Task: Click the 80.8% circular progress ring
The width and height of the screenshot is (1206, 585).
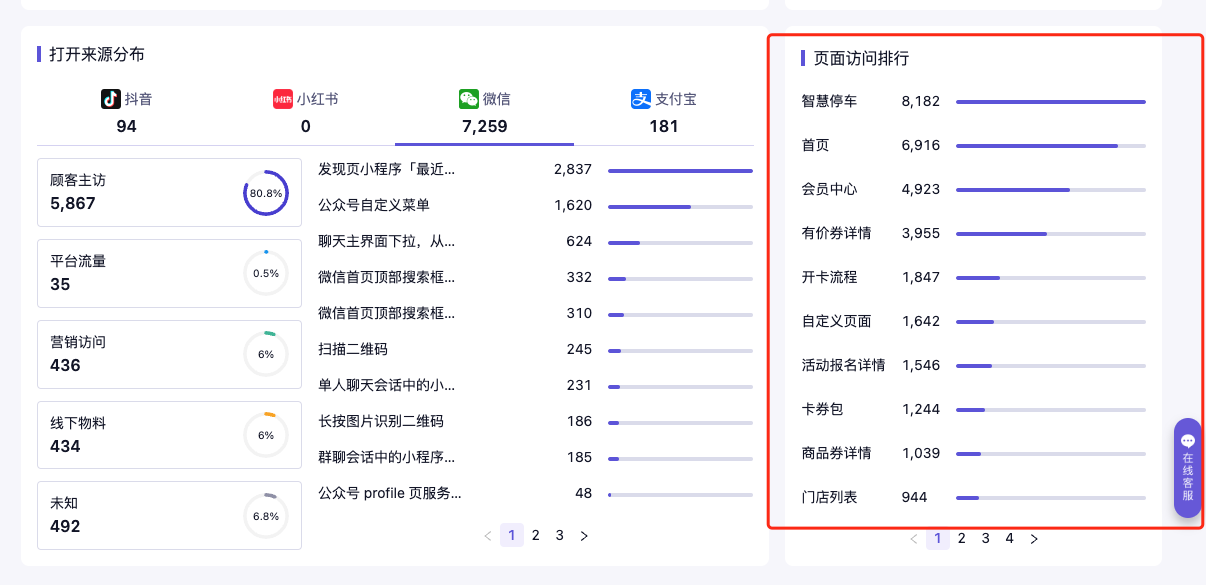Action: click(266, 193)
